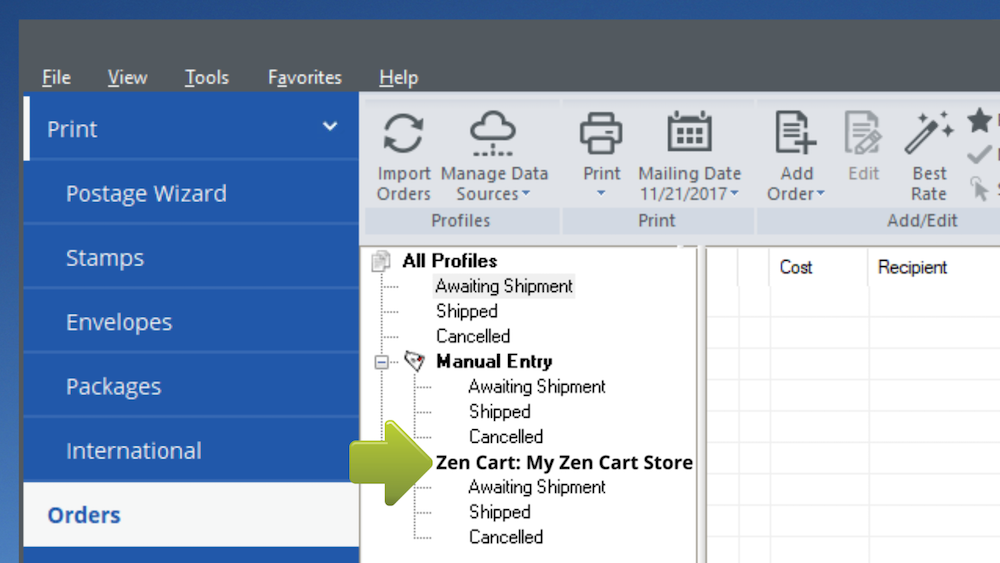1000x563 pixels.
Task: Select Envelopes in the sidebar
Action: click(191, 322)
